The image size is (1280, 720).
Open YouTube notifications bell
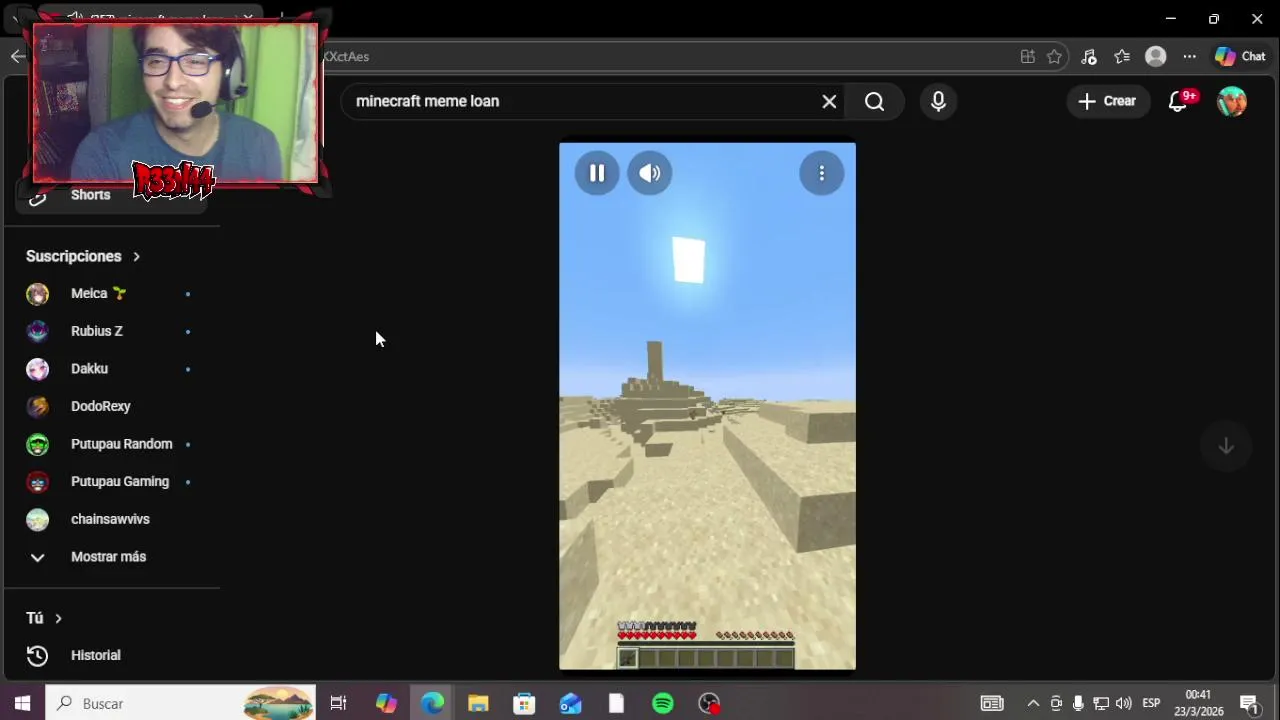point(1178,101)
